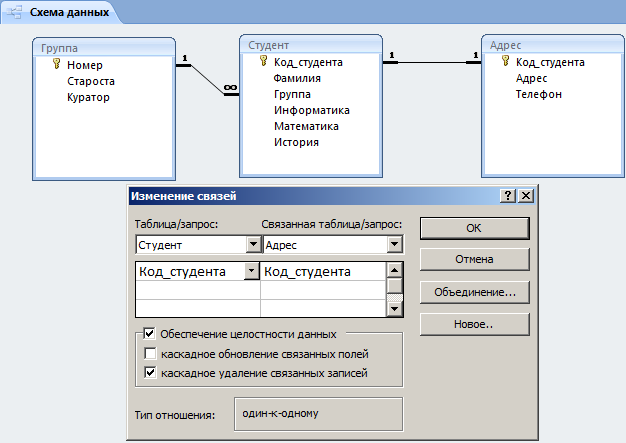Select right Код_студента field cell
Screen dimensions: 626x443
pyautogui.click(x=323, y=271)
